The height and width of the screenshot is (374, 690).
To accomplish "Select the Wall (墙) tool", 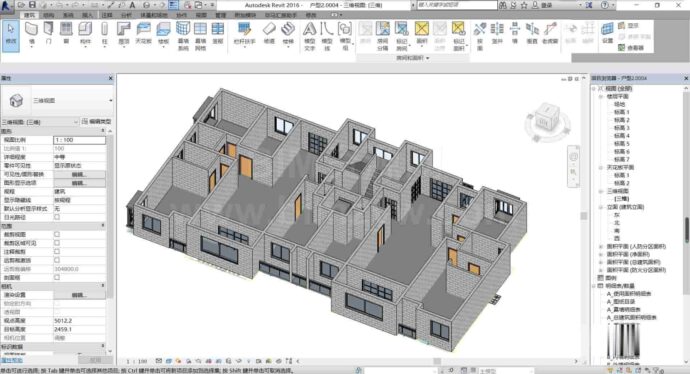I will click(31, 34).
